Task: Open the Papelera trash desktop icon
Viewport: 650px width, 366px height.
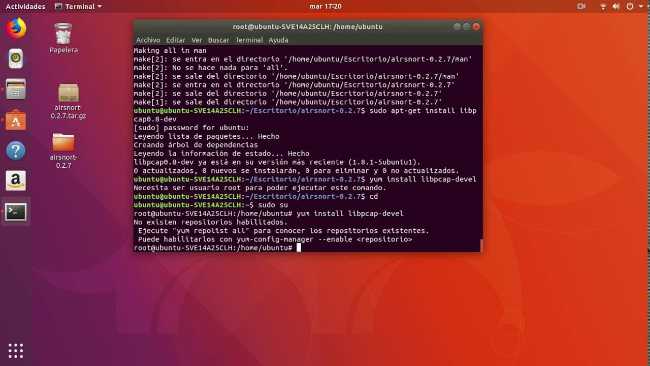Action: tap(63, 38)
